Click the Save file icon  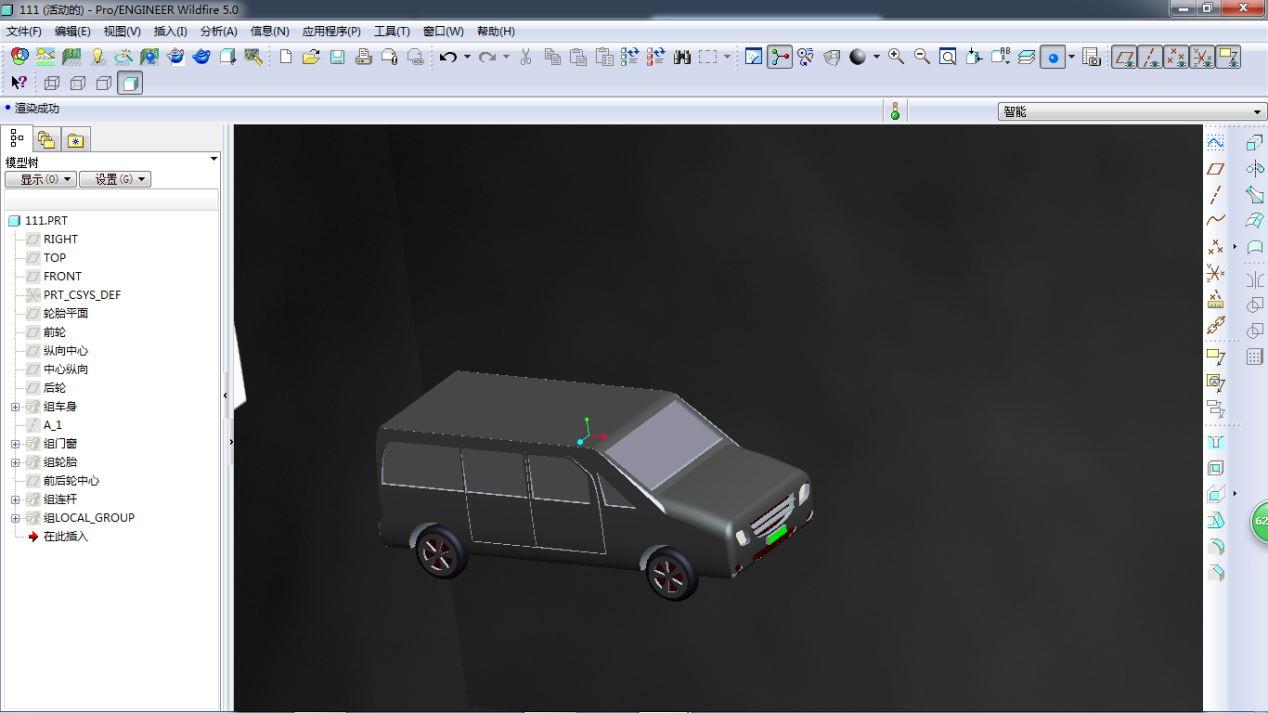[338, 57]
